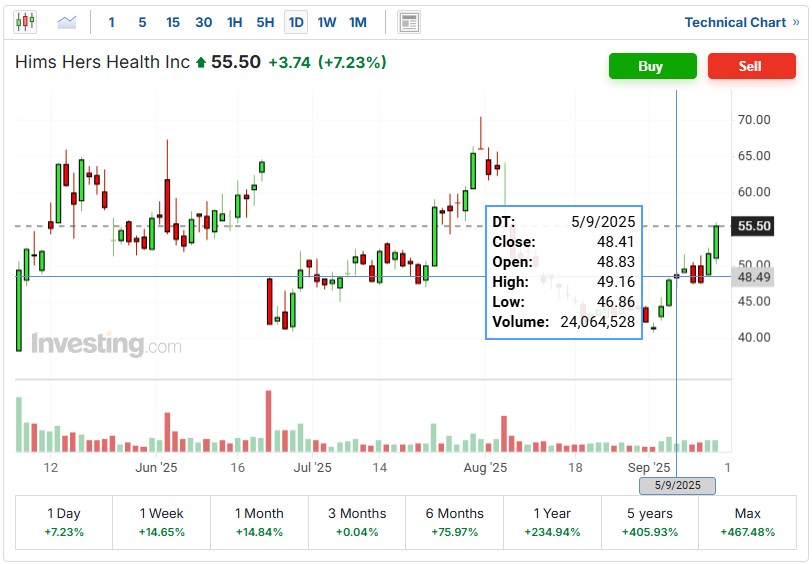Click the 5/9/2025 date marker
The height and width of the screenshot is (564, 812).
point(677,485)
